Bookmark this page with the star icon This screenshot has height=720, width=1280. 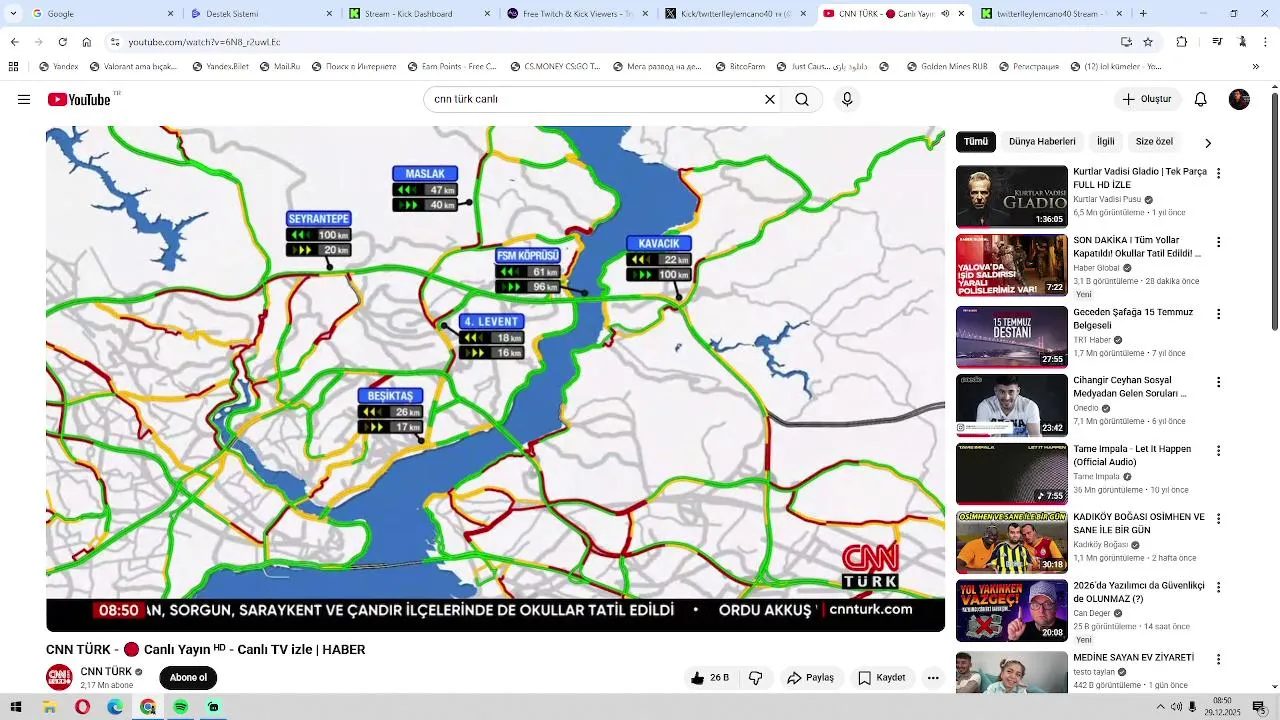(x=1148, y=42)
